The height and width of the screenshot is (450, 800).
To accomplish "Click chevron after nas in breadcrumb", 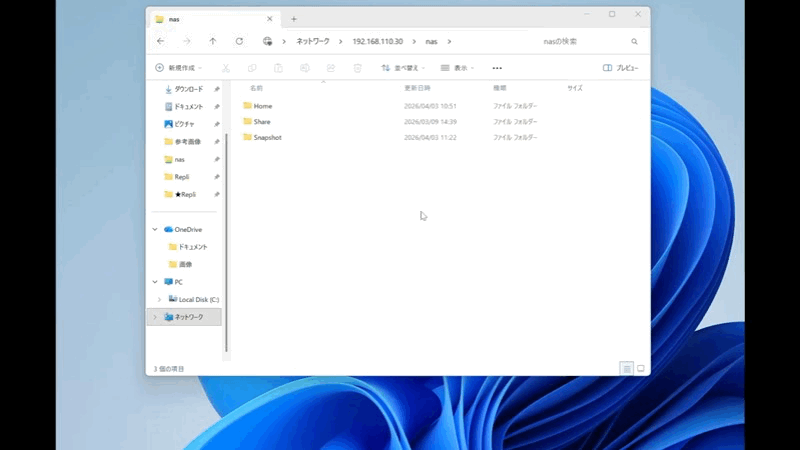I will 449,42.
